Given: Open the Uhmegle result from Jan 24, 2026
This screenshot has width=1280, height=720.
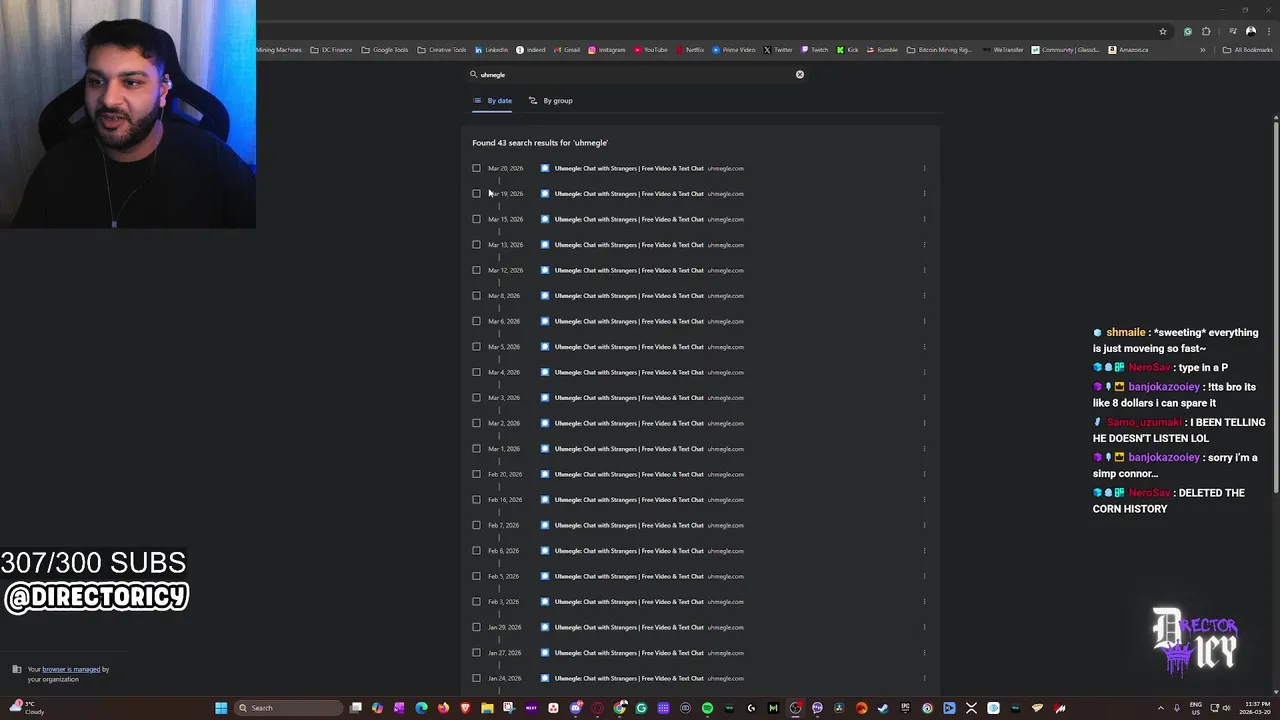Looking at the screenshot, I should [629, 678].
